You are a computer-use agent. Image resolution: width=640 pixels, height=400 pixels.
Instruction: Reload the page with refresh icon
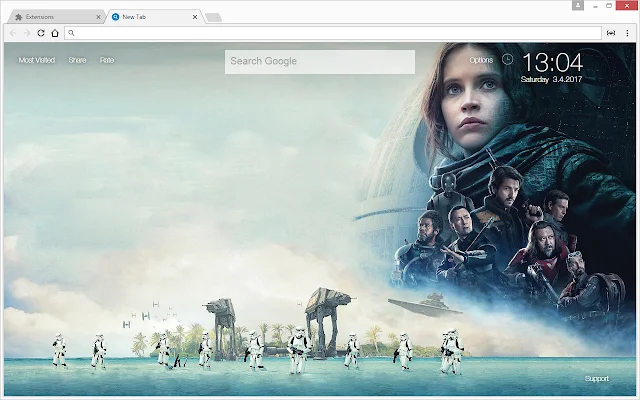click(x=41, y=33)
